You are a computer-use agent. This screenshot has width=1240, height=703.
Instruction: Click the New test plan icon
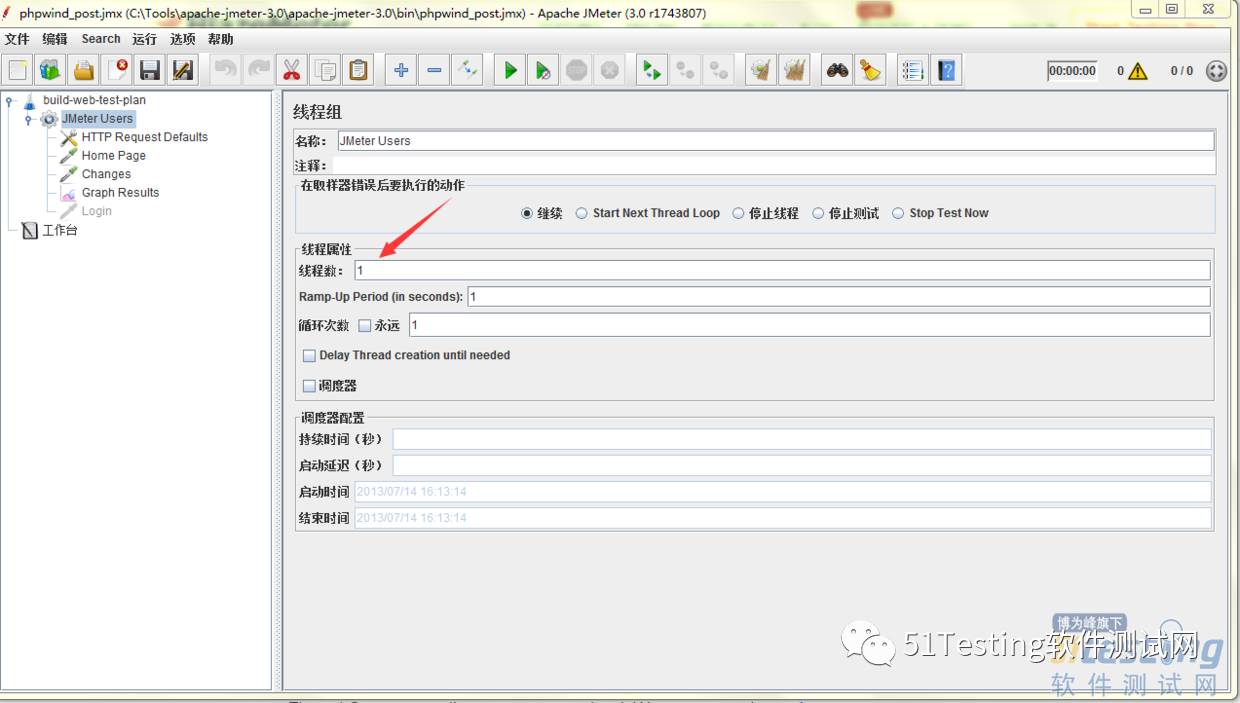(x=17, y=70)
